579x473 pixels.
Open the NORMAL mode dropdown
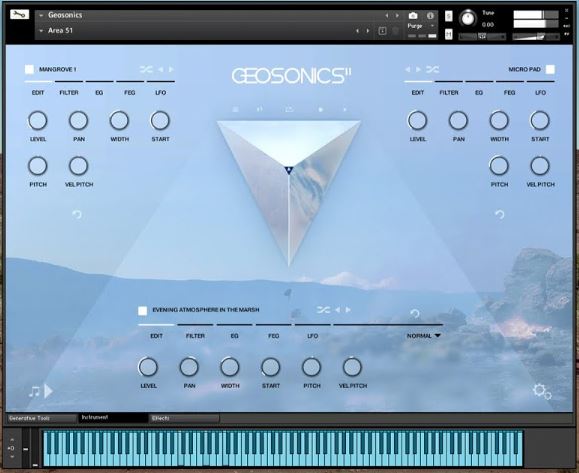(424, 336)
